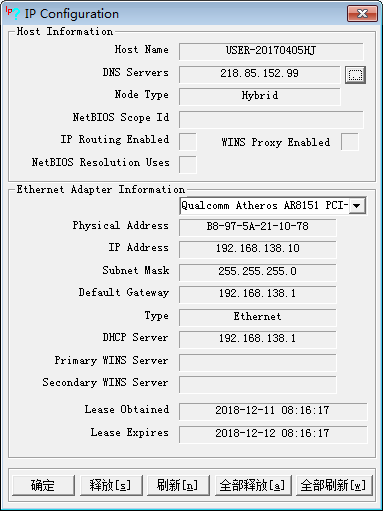Click the 释放[s] release button
Screen dimensions: 383x511
tap(111, 485)
